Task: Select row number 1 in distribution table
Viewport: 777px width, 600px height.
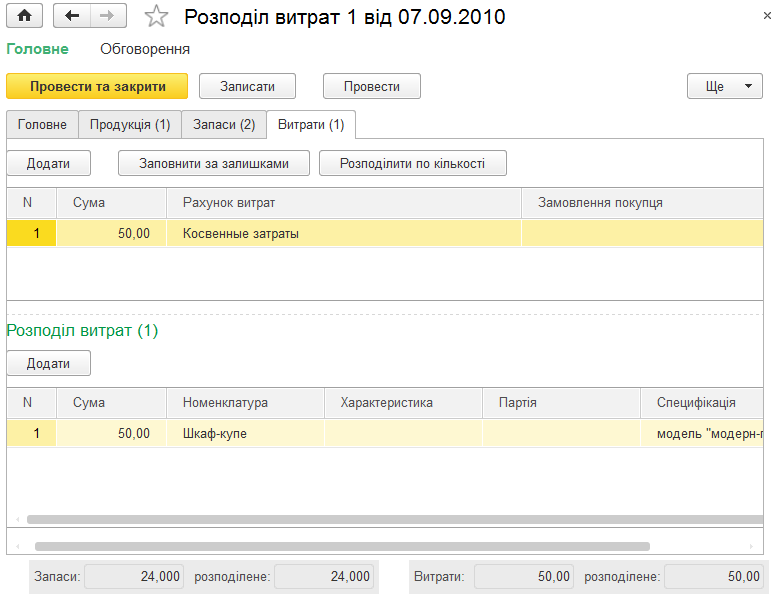Action: pos(31,434)
